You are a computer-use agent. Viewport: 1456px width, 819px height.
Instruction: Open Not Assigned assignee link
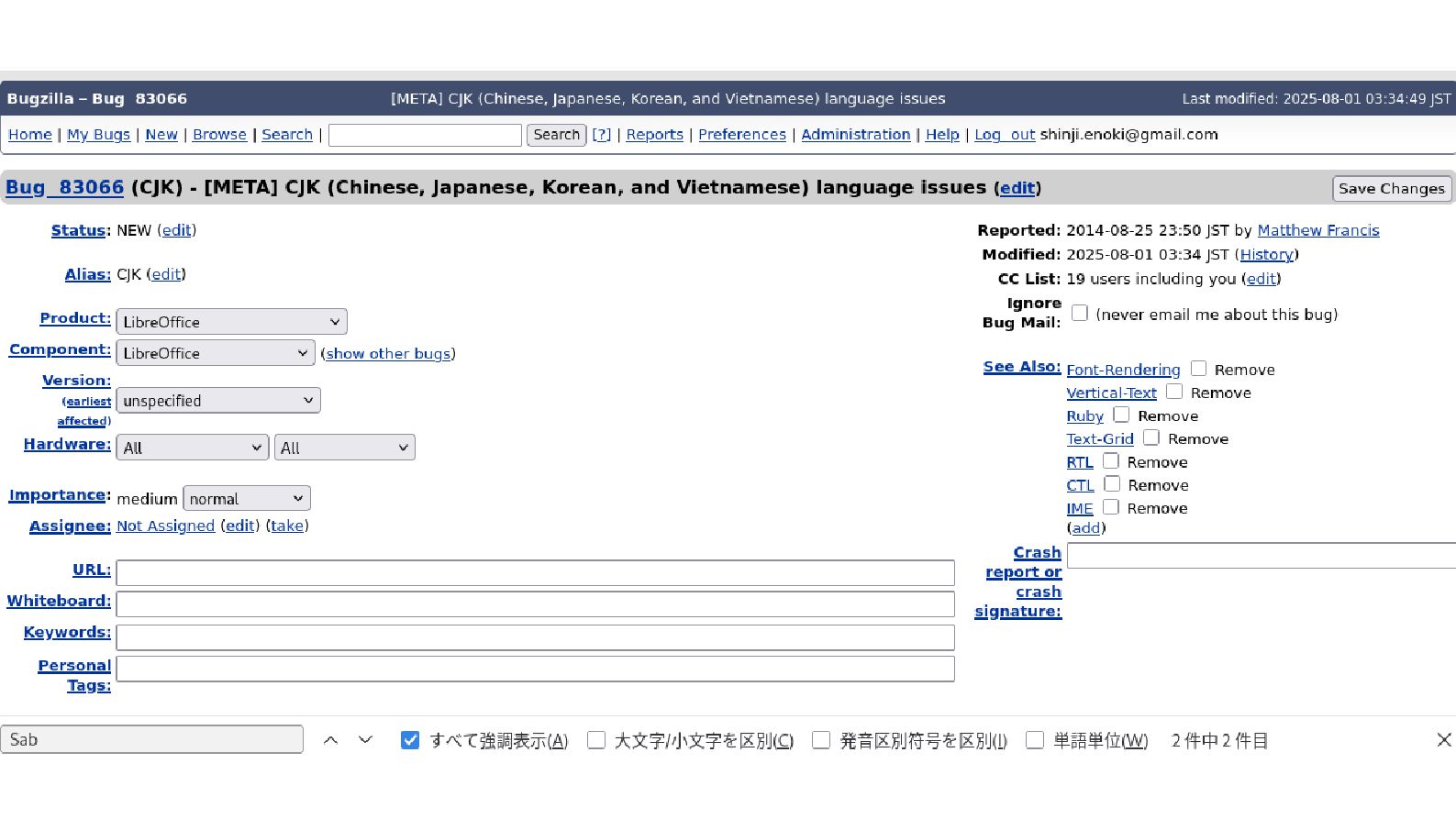coord(165,526)
